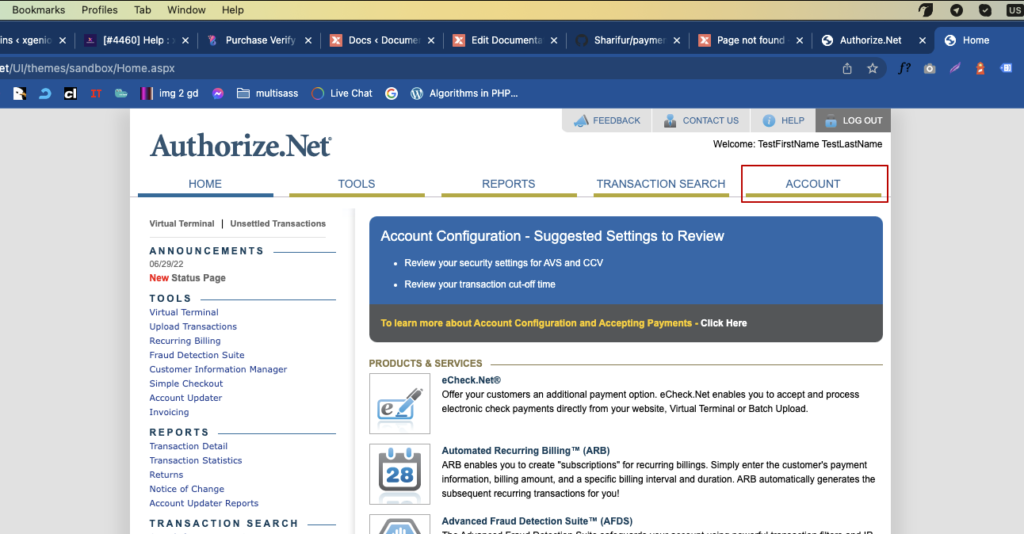Screen dimensions: 1024x534
Task: Open 'Upload Transactions' link
Action: point(193,326)
